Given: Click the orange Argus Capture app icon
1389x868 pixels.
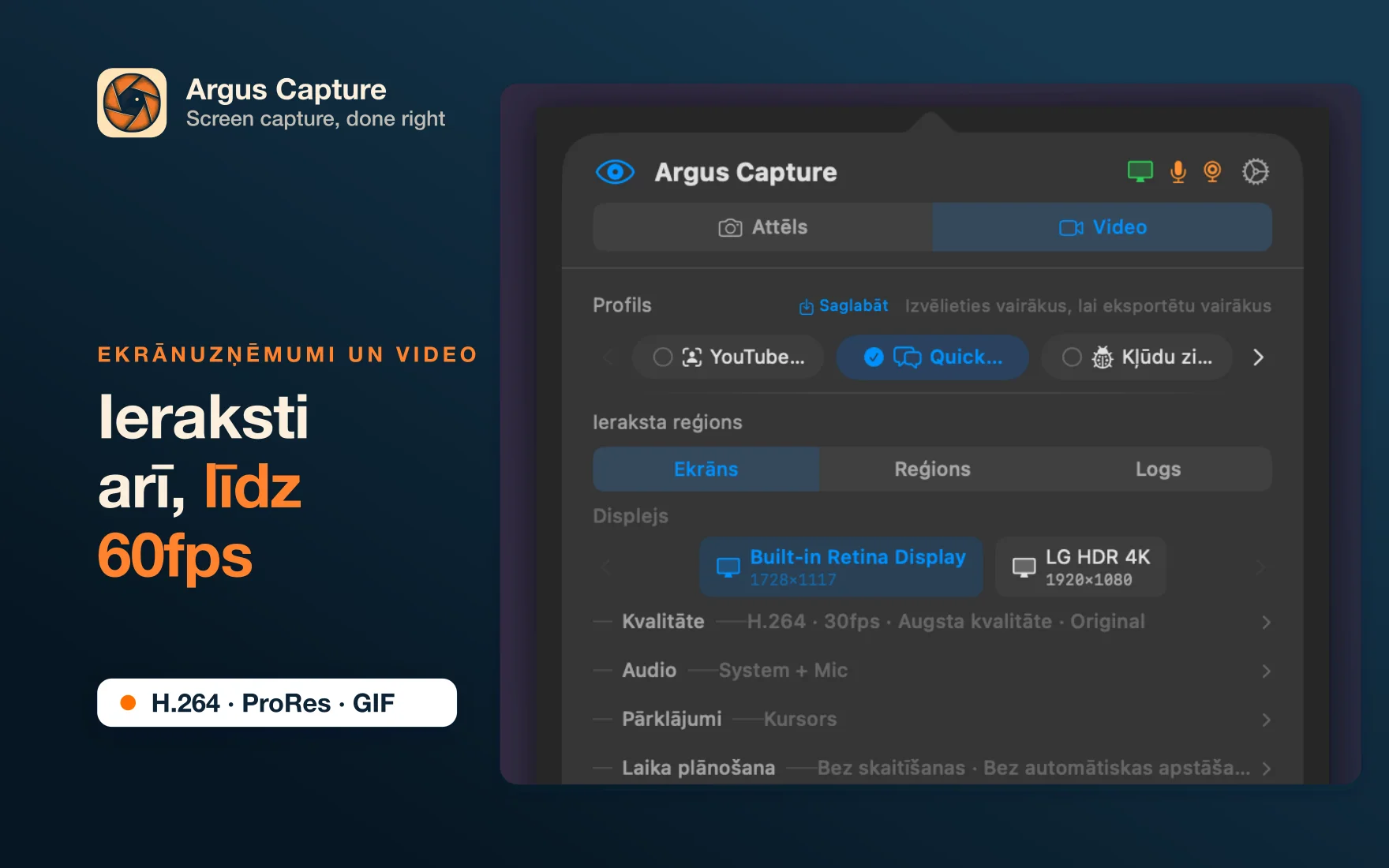Looking at the screenshot, I should click(x=132, y=103).
